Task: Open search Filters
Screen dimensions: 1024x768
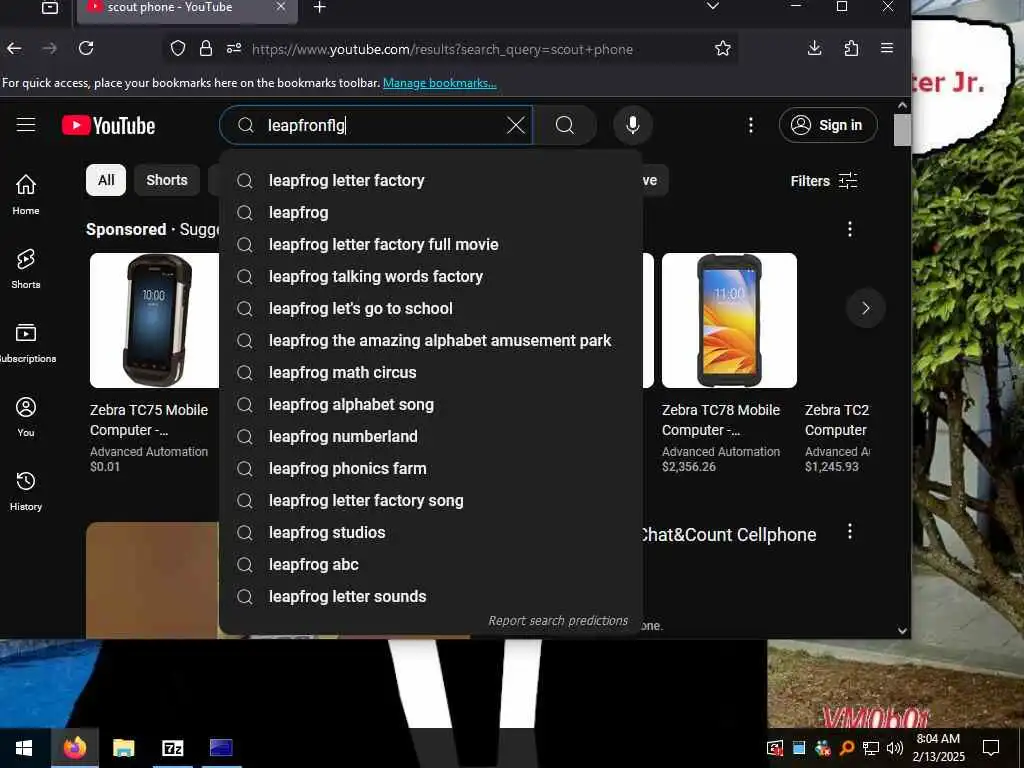Action: click(x=824, y=181)
